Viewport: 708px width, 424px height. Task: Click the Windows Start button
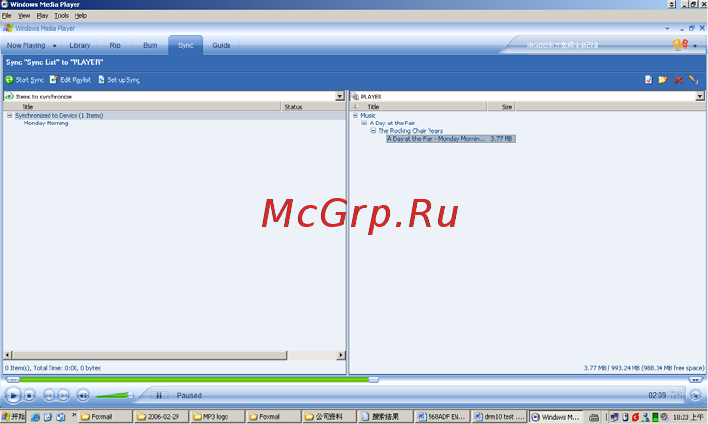13,416
